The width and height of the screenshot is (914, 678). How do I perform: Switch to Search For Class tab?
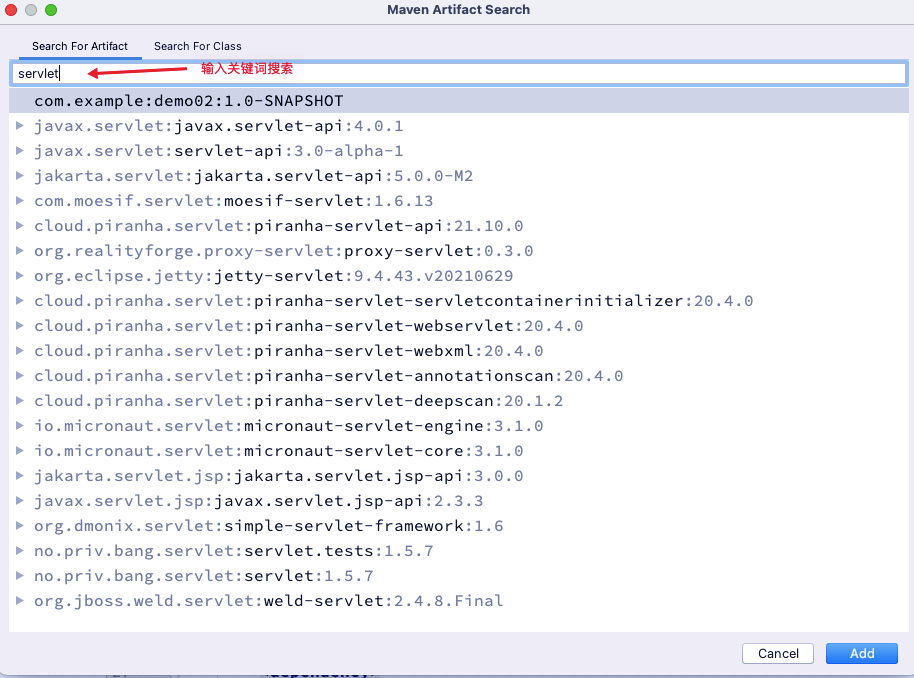pyautogui.click(x=198, y=46)
